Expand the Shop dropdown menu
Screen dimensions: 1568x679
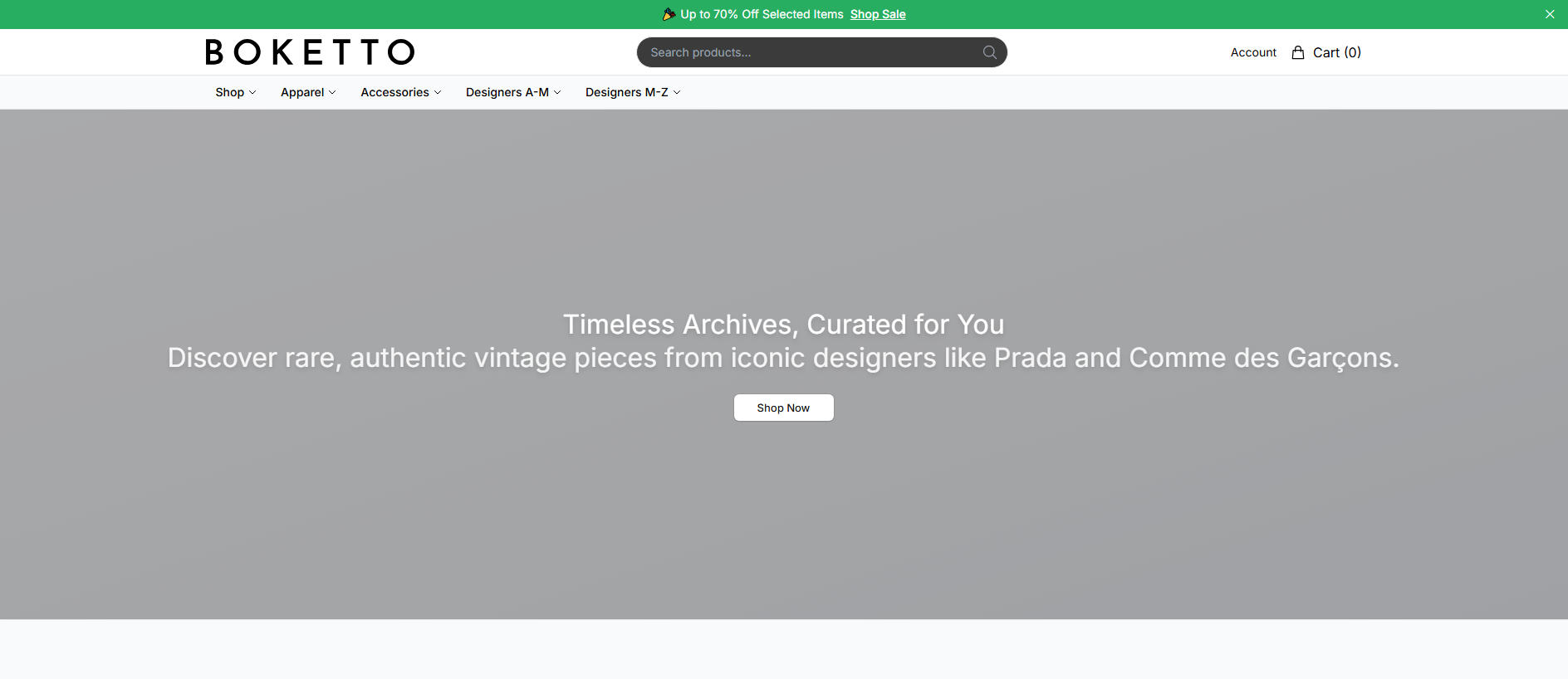pyautogui.click(x=236, y=92)
